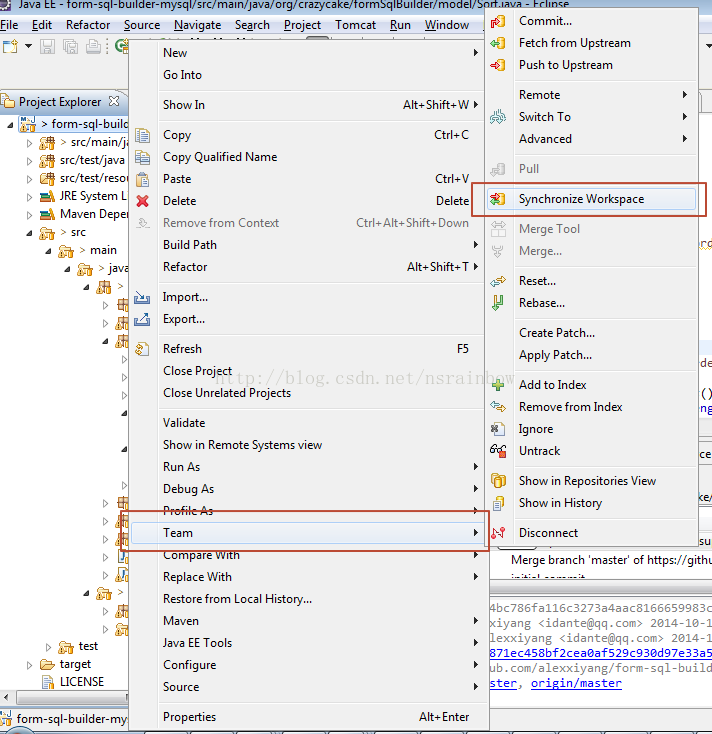Screen dimensions: 712x734
Task: Click the red X Delete icon
Action: click(142, 201)
